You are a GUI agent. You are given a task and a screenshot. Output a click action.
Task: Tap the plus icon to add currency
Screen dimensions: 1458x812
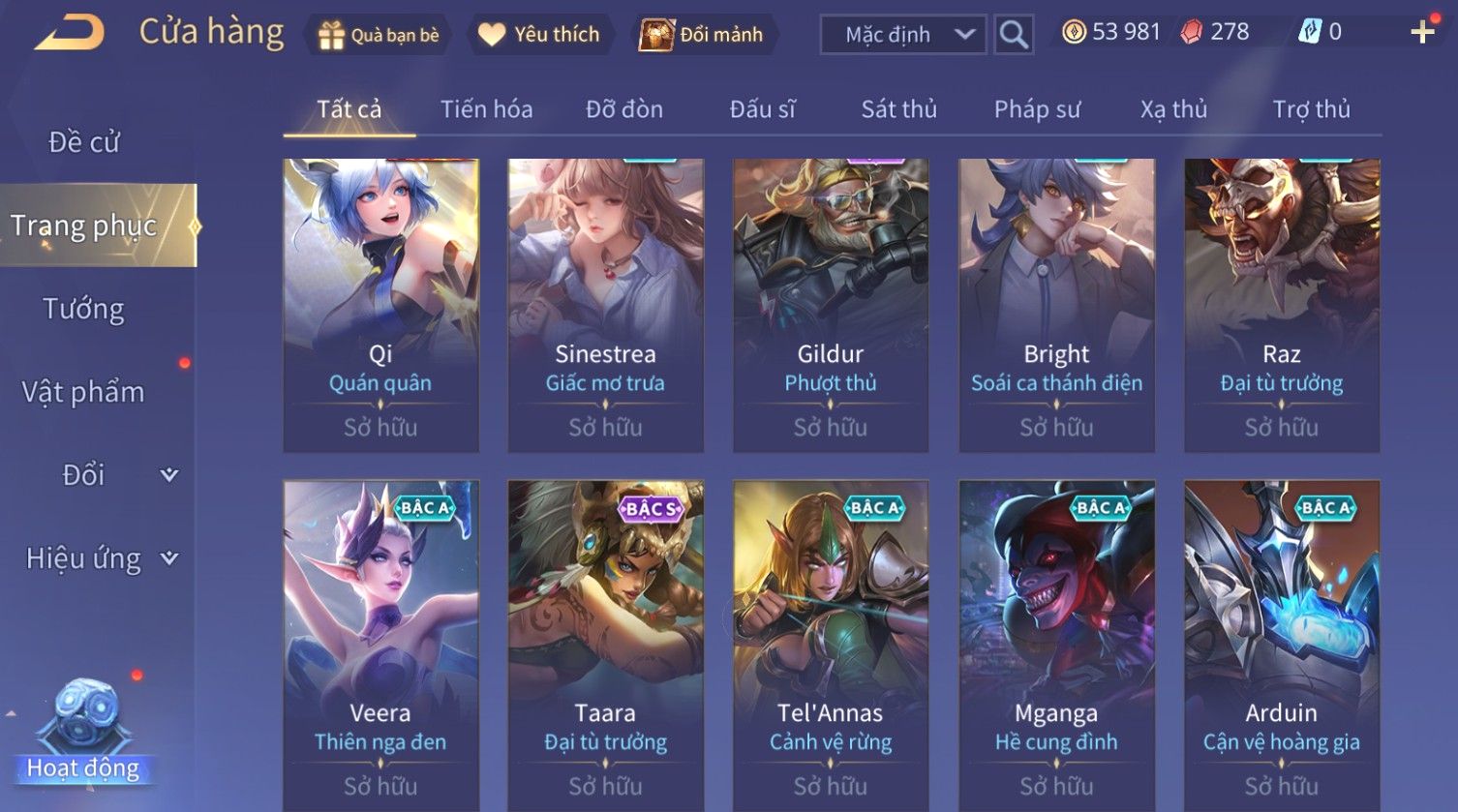pos(1422,33)
